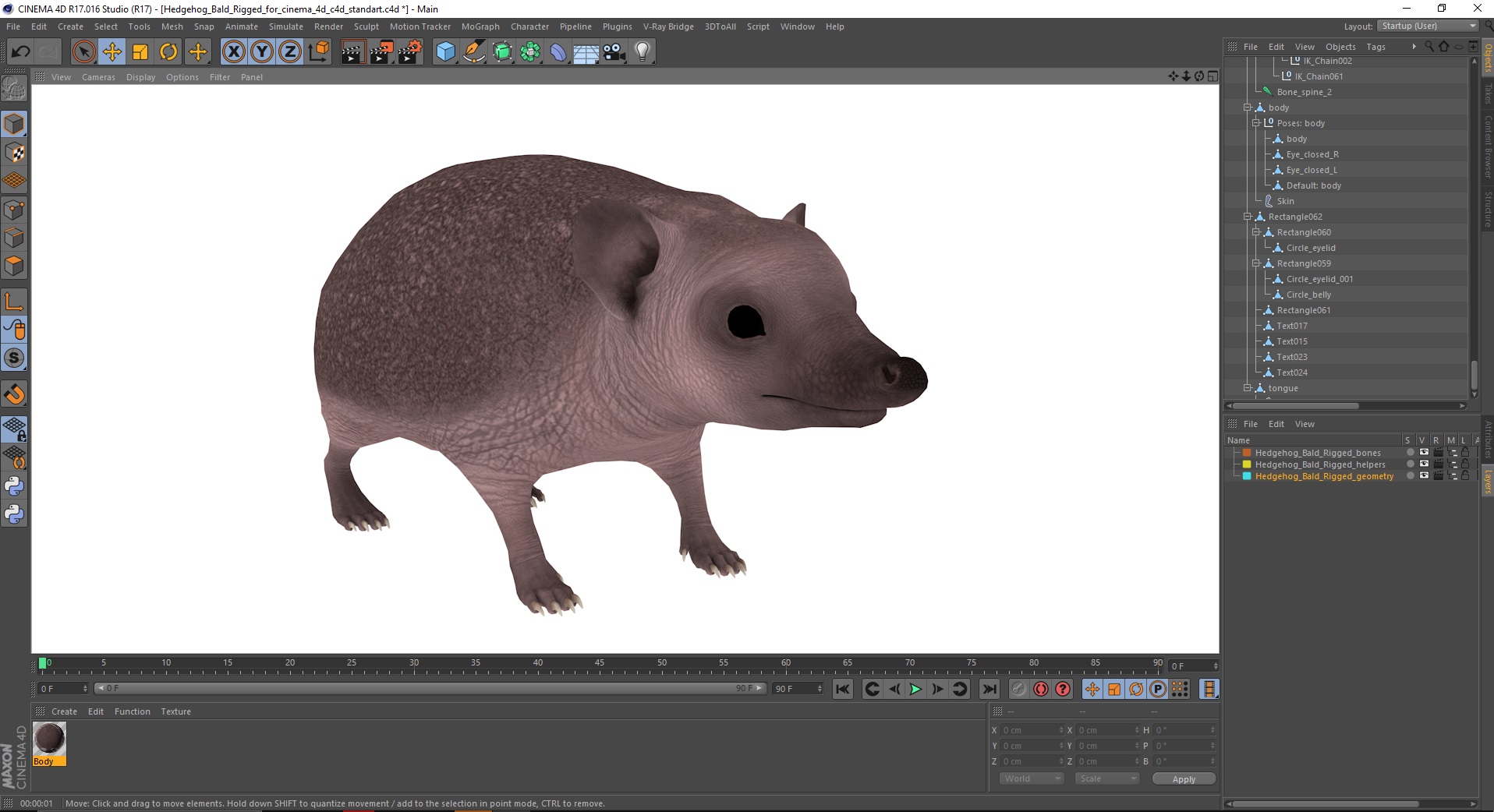Image resolution: width=1494 pixels, height=812 pixels.
Task: Click the first Python script icon
Action: [14, 486]
